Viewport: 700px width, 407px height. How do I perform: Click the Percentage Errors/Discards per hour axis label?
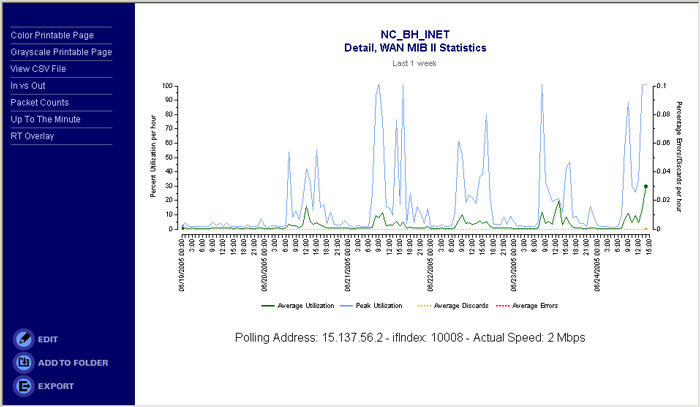click(679, 157)
